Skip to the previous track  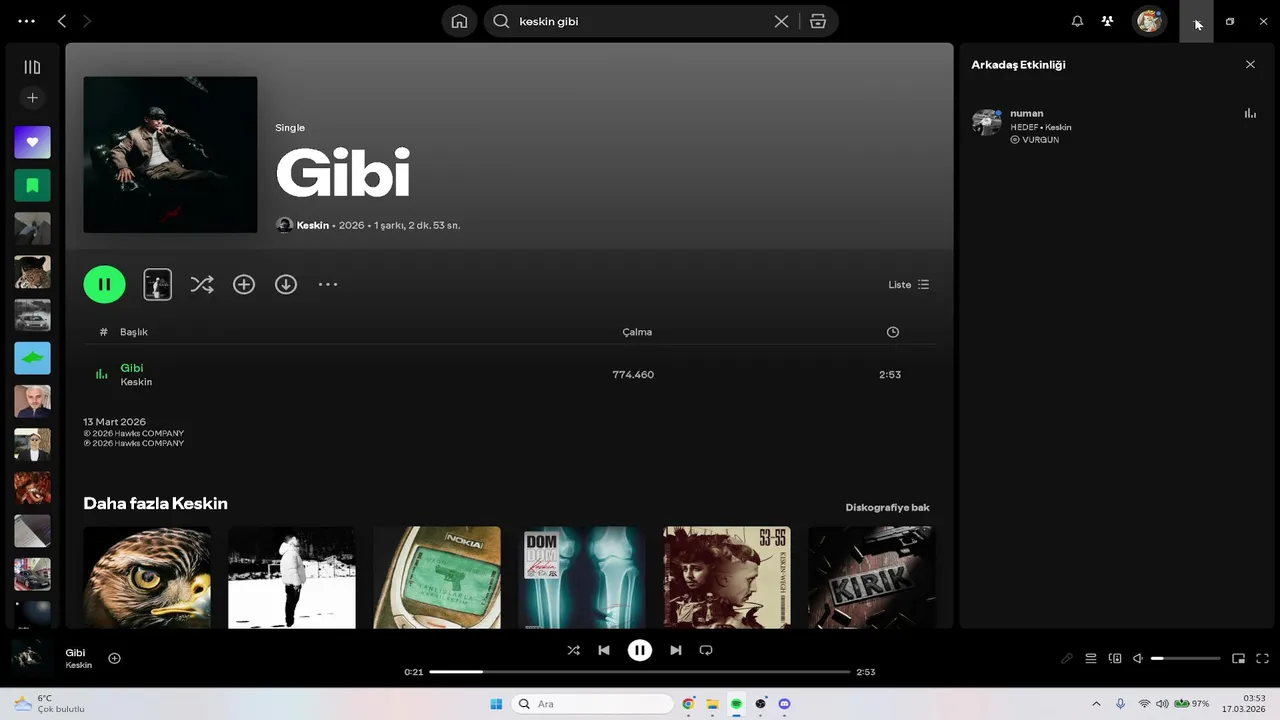tap(604, 650)
